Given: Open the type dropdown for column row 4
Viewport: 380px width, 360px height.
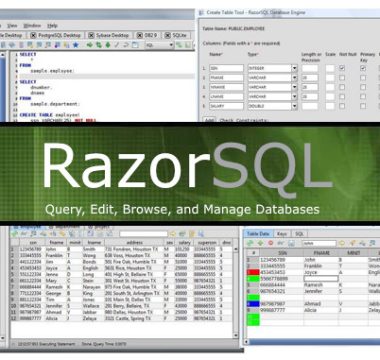Looking at the screenshot, I should click(294, 97).
